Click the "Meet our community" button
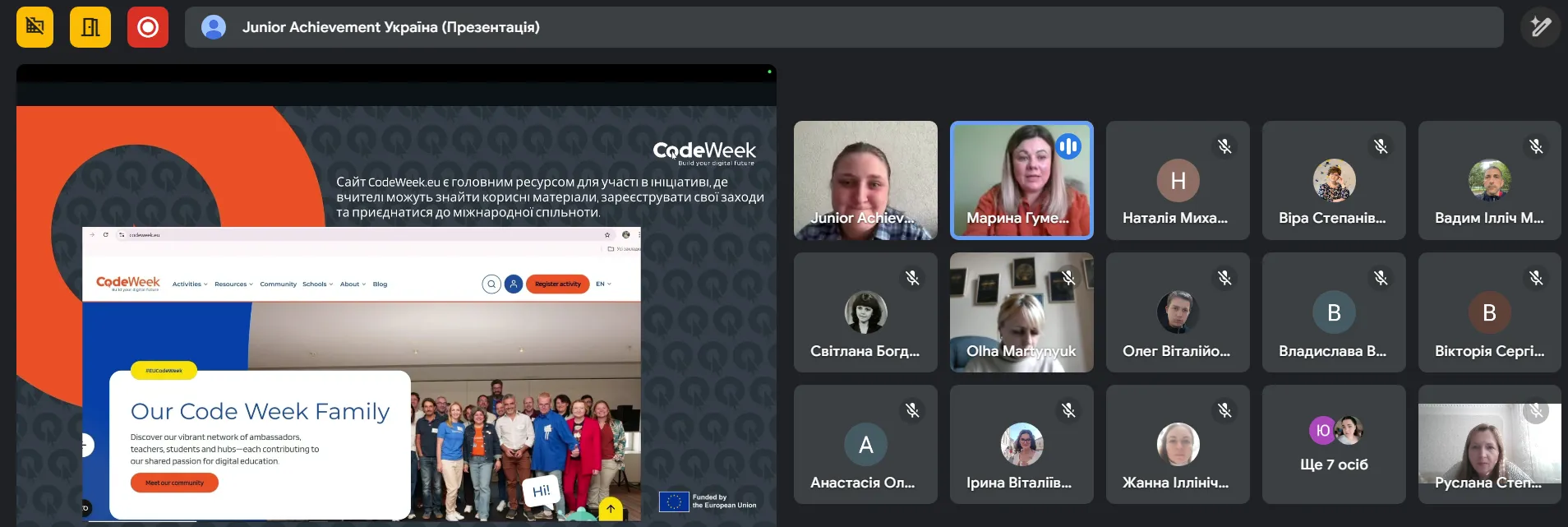This screenshot has width=1568, height=527. 174,483
